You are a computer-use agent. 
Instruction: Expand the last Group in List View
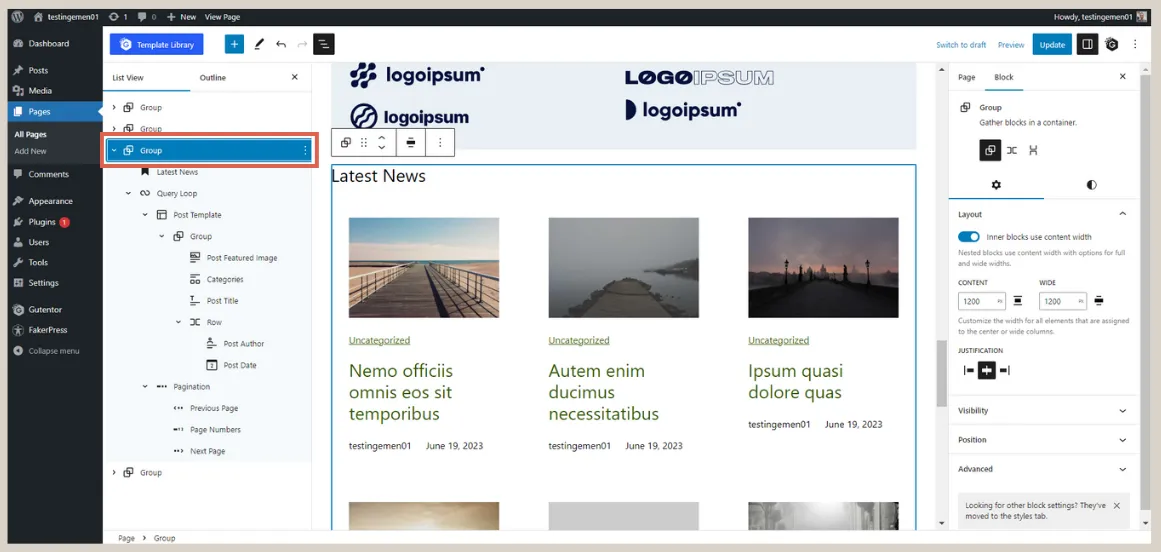114,472
